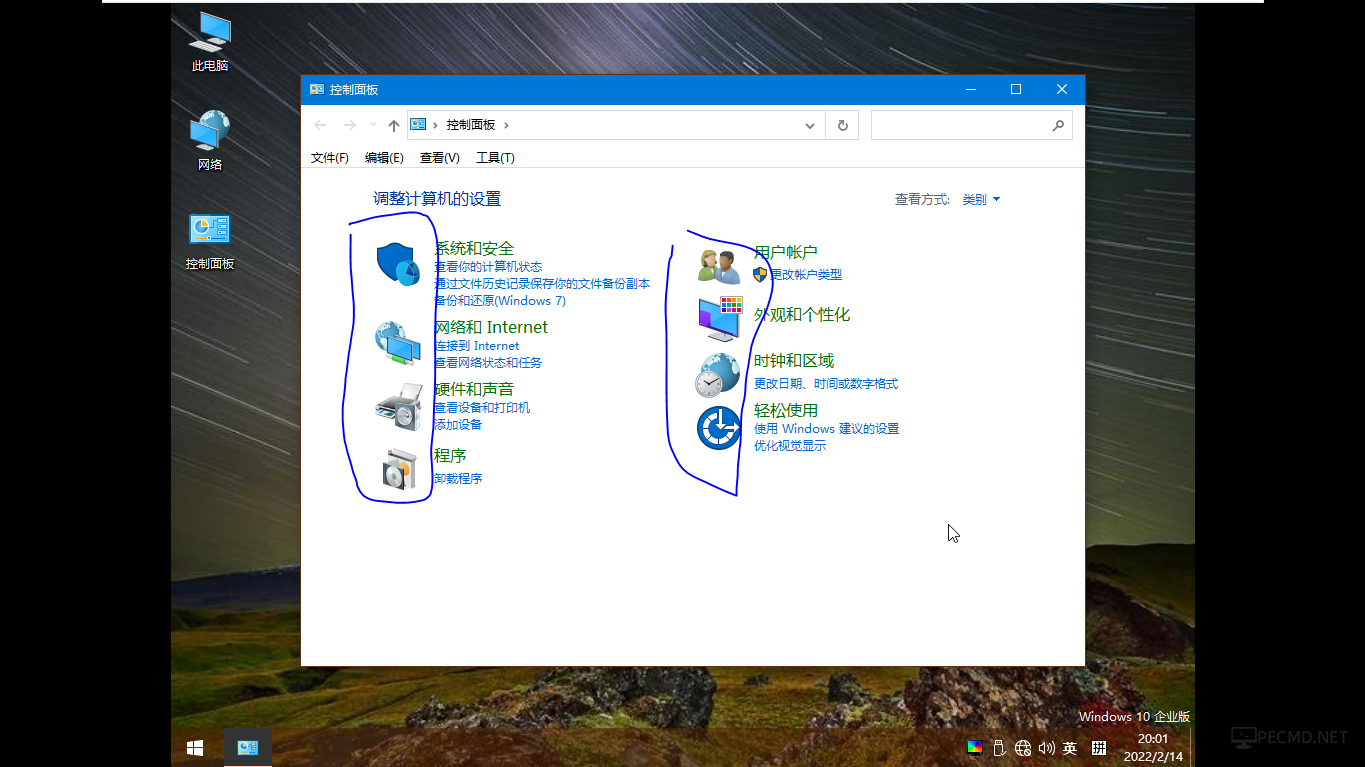Screen dimensions: 1365x767
Task: Click the Back navigation arrow
Action: 320,125
